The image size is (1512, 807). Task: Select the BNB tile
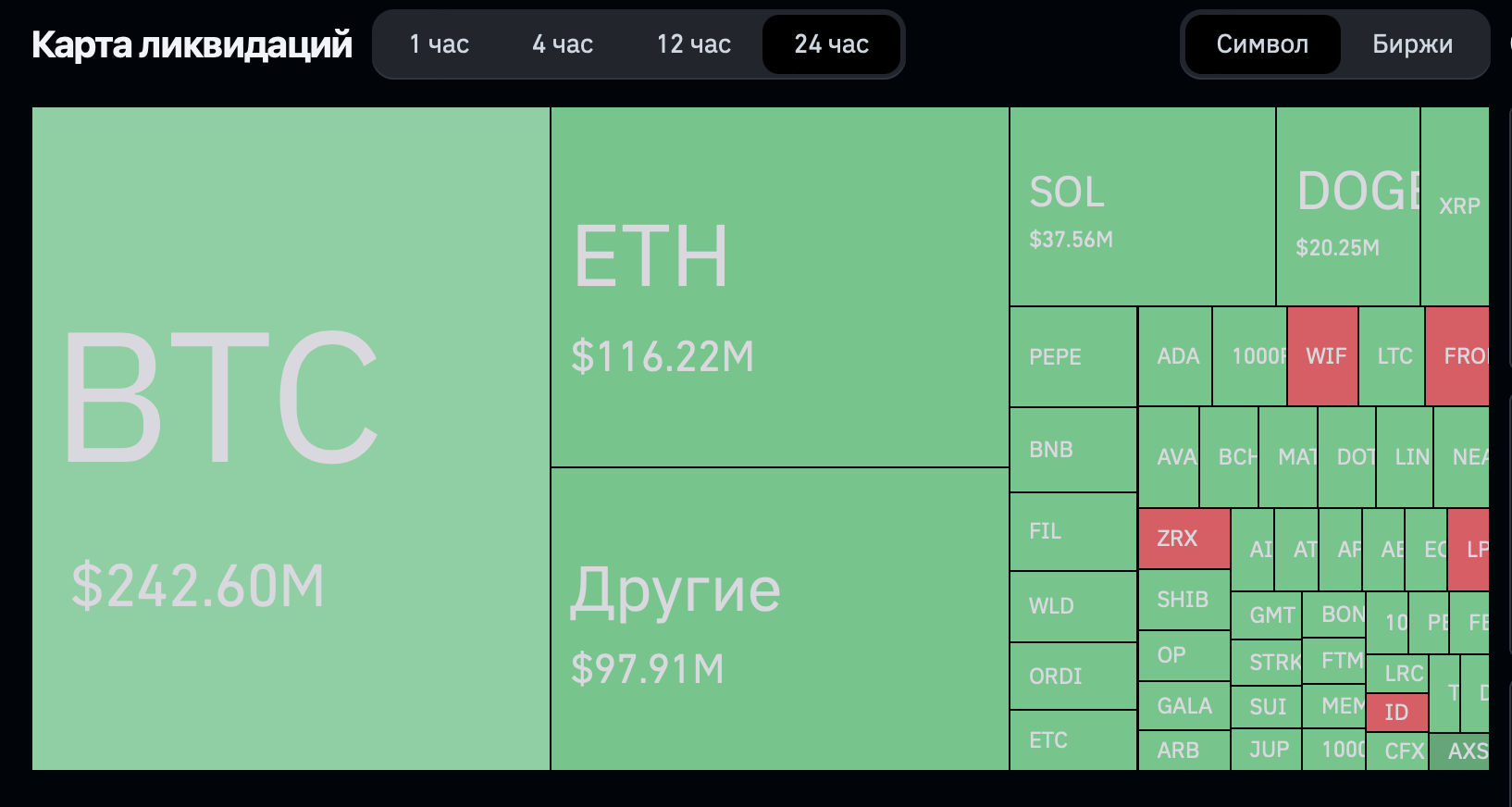pos(1073,450)
